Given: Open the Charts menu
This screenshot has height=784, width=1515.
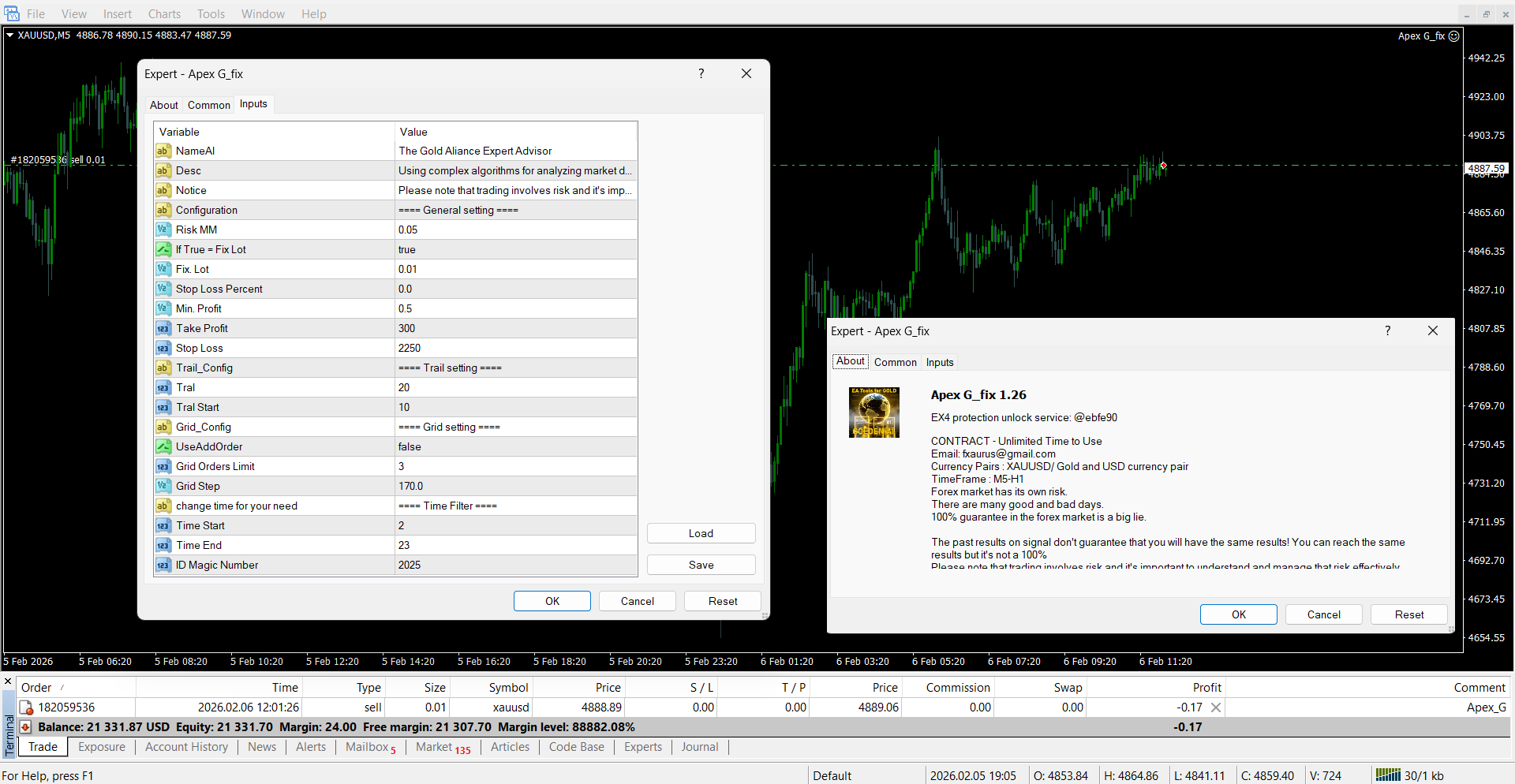Looking at the screenshot, I should tap(164, 14).
